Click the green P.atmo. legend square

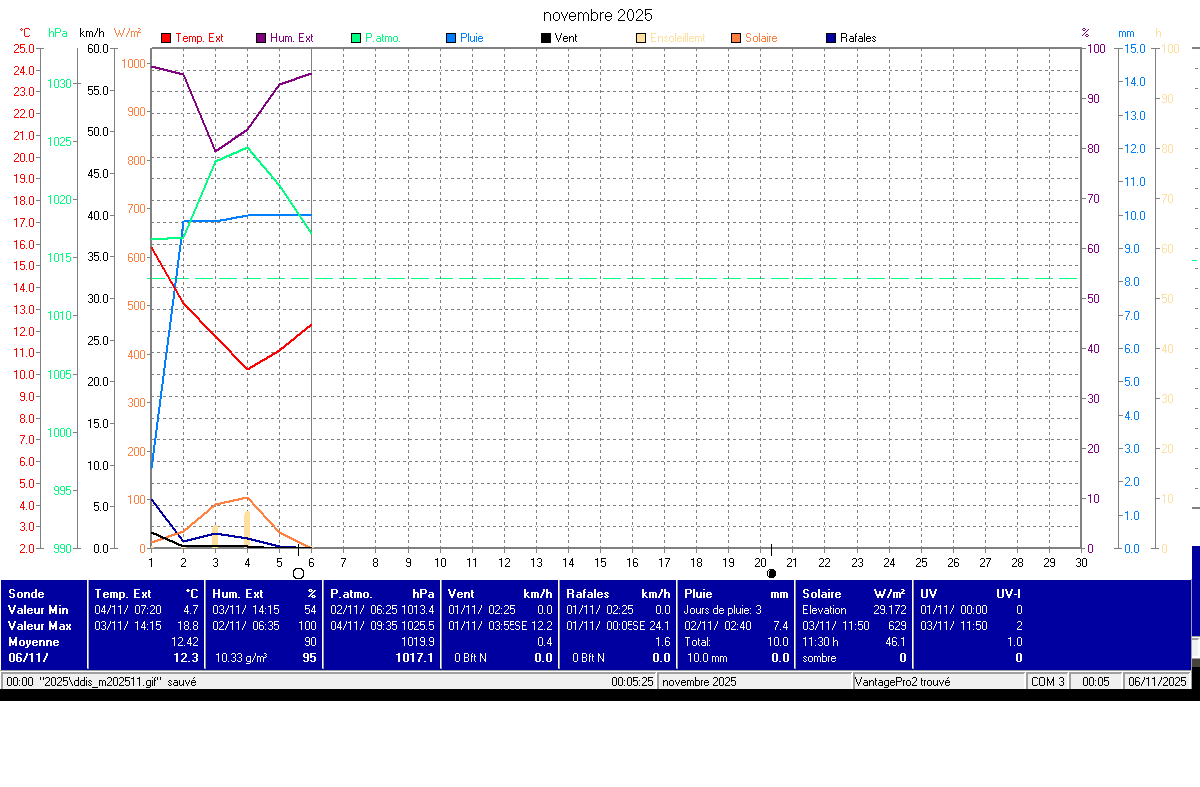point(356,38)
